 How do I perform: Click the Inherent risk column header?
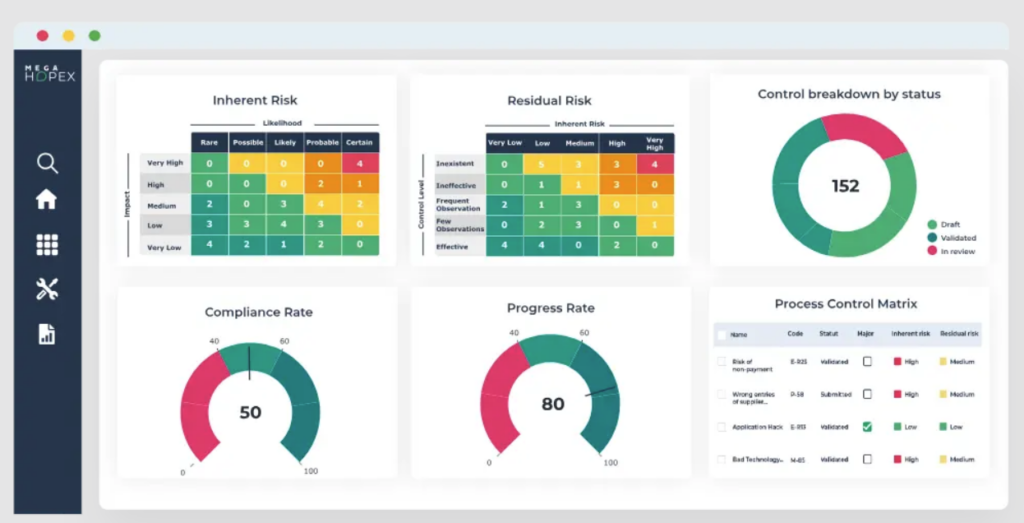[x=910, y=335]
